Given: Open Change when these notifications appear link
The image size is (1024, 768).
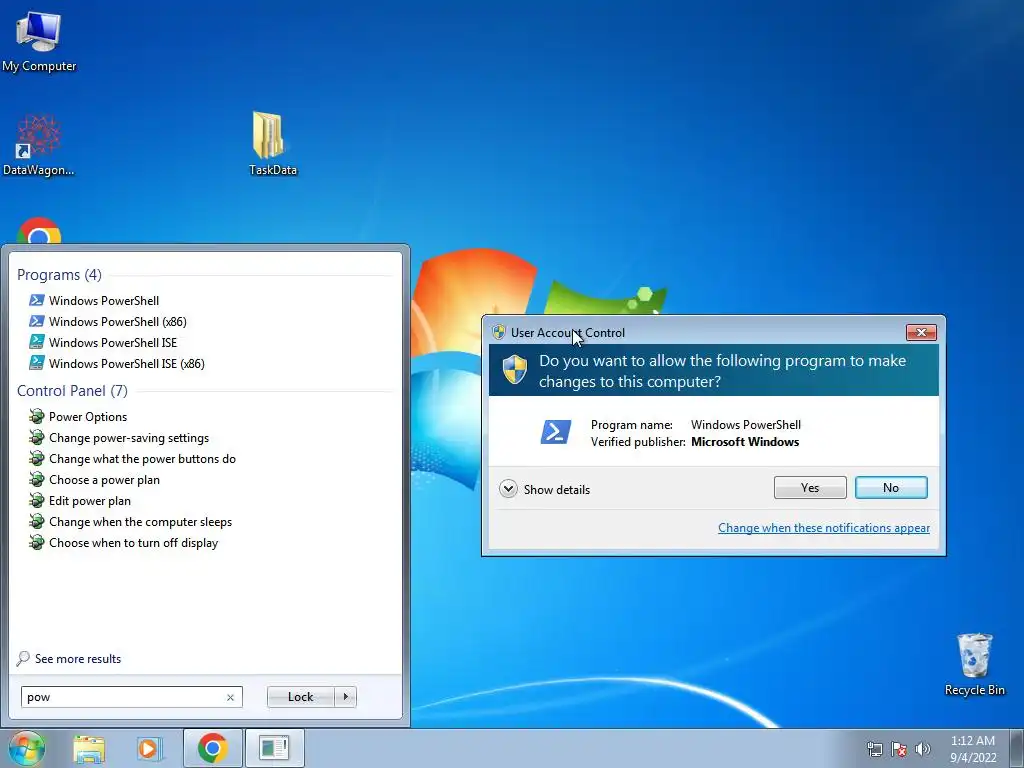Looking at the screenshot, I should [824, 528].
